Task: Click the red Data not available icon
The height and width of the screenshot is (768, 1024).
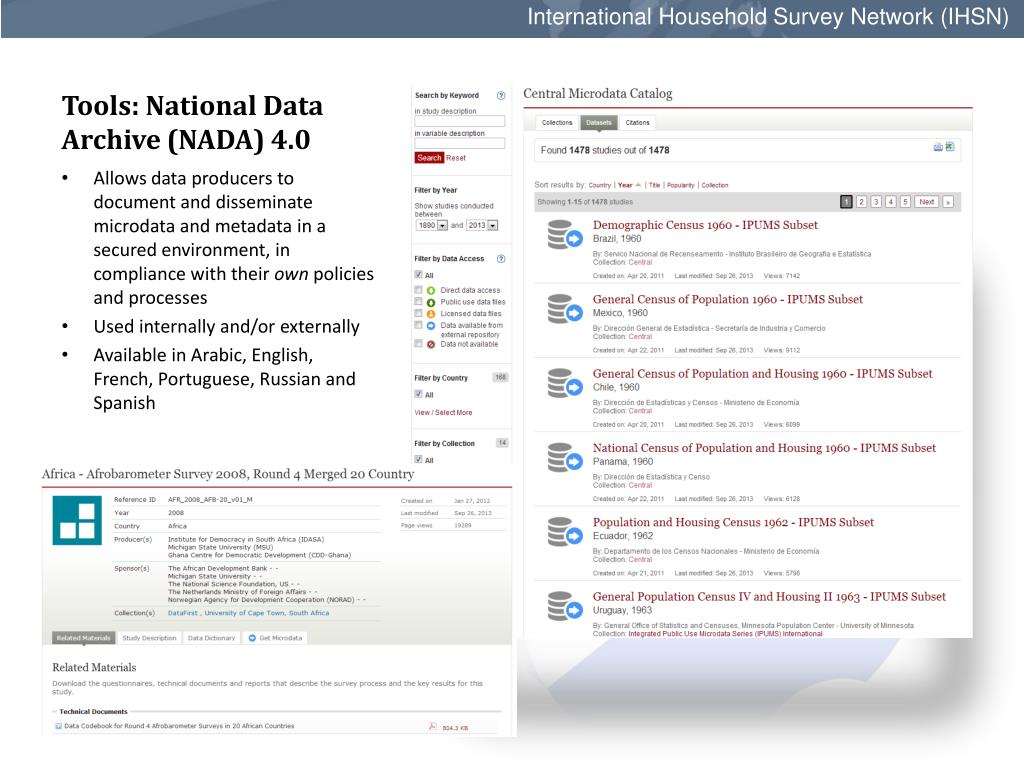Action: tap(431, 344)
